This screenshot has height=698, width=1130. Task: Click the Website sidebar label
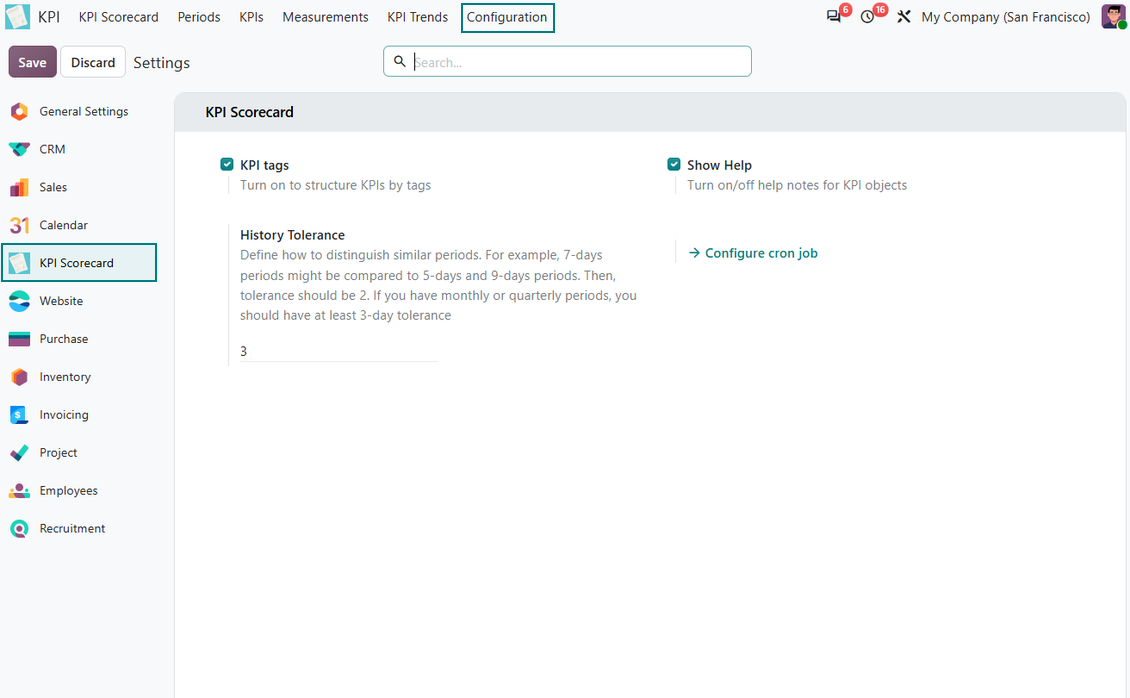[61, 301]
